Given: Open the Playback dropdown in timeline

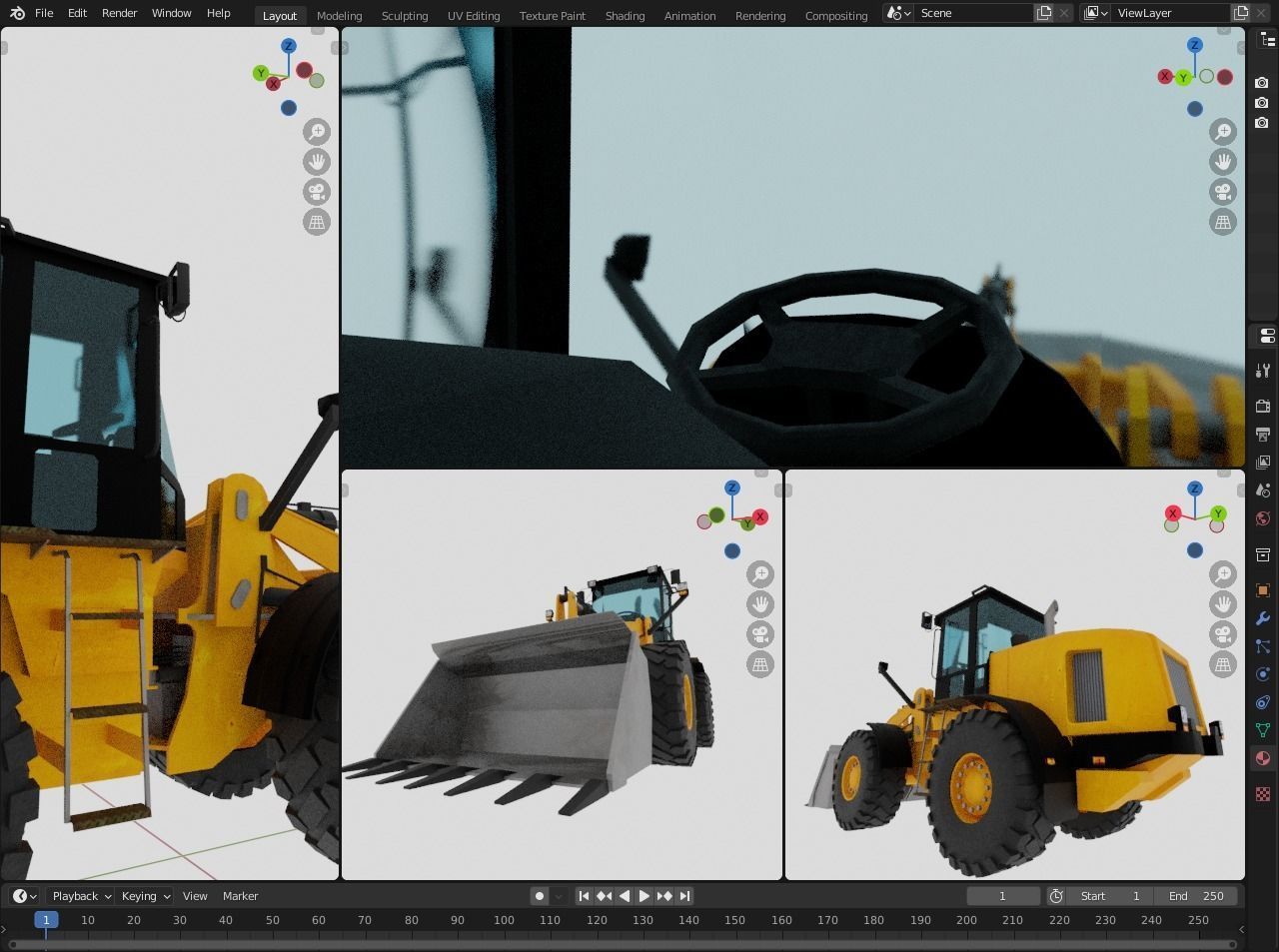Looking at the screenshot, I should point(81,896).
